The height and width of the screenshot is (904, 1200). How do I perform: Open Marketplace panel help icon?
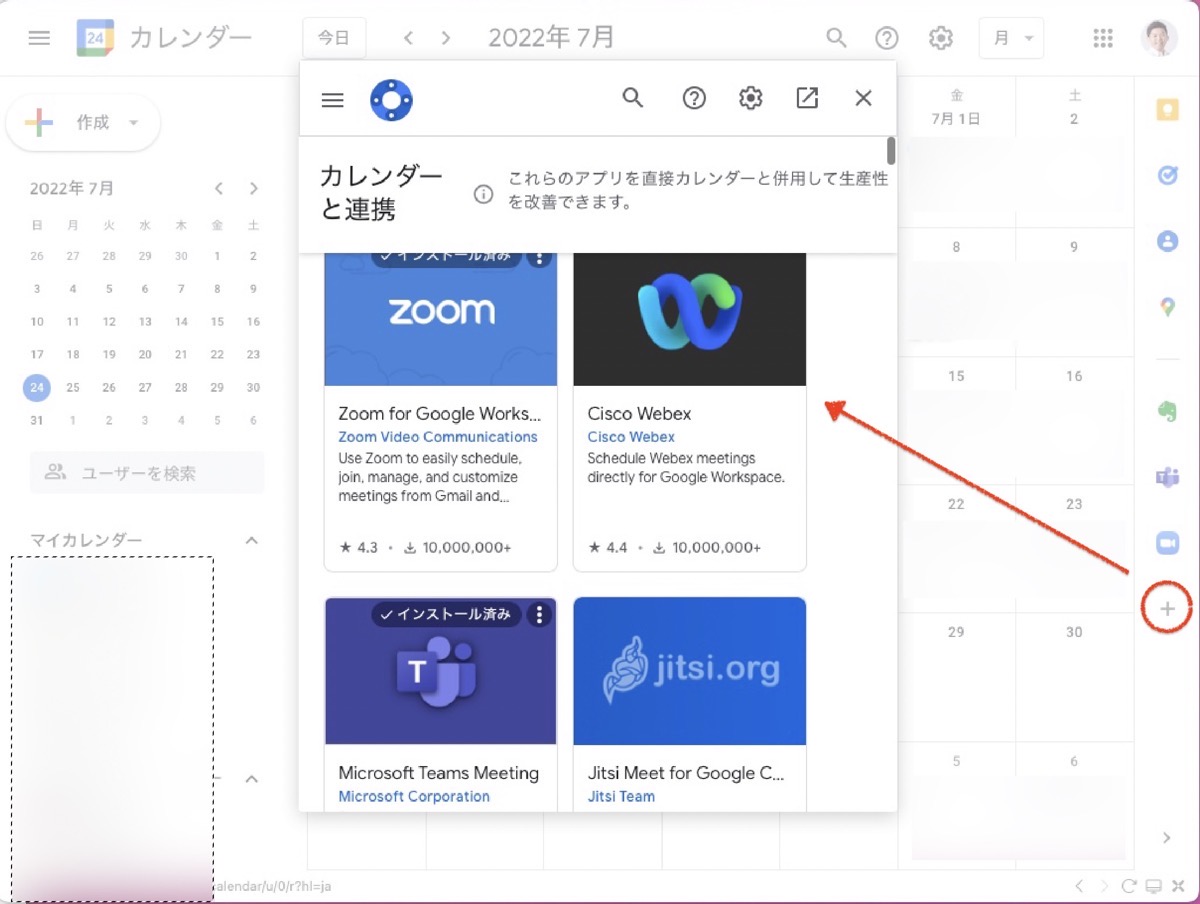(x=694, y=97)
